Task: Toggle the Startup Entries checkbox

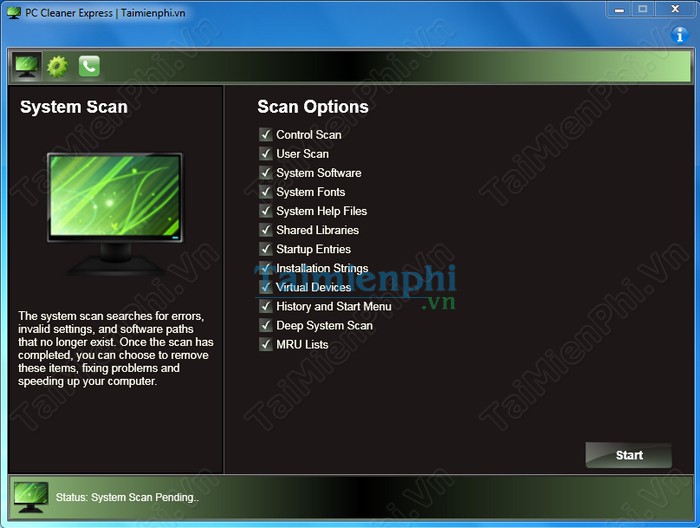Action: 266,249
